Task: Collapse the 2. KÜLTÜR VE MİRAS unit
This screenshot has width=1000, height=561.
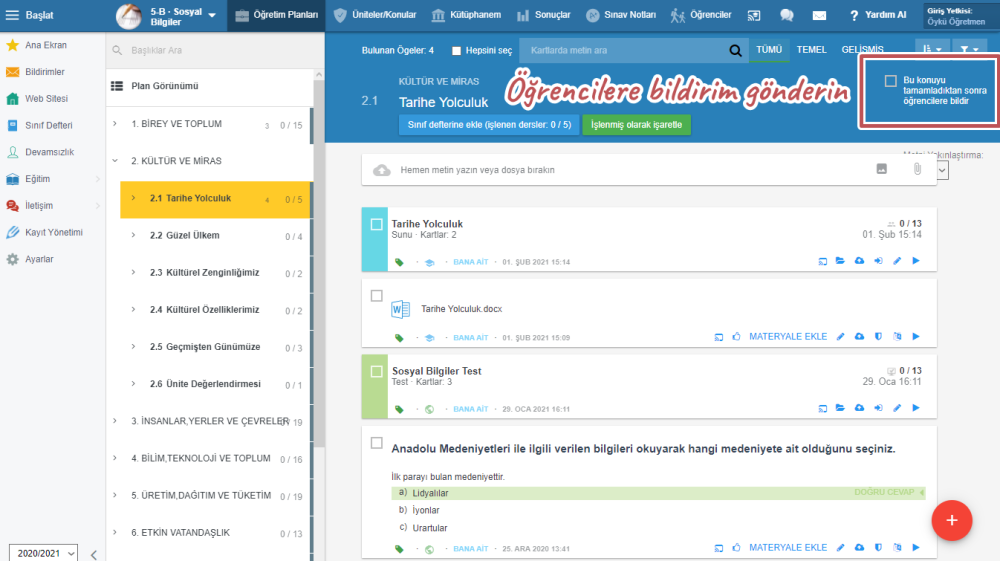Action: pyautogui.click(x=115, y=161)
